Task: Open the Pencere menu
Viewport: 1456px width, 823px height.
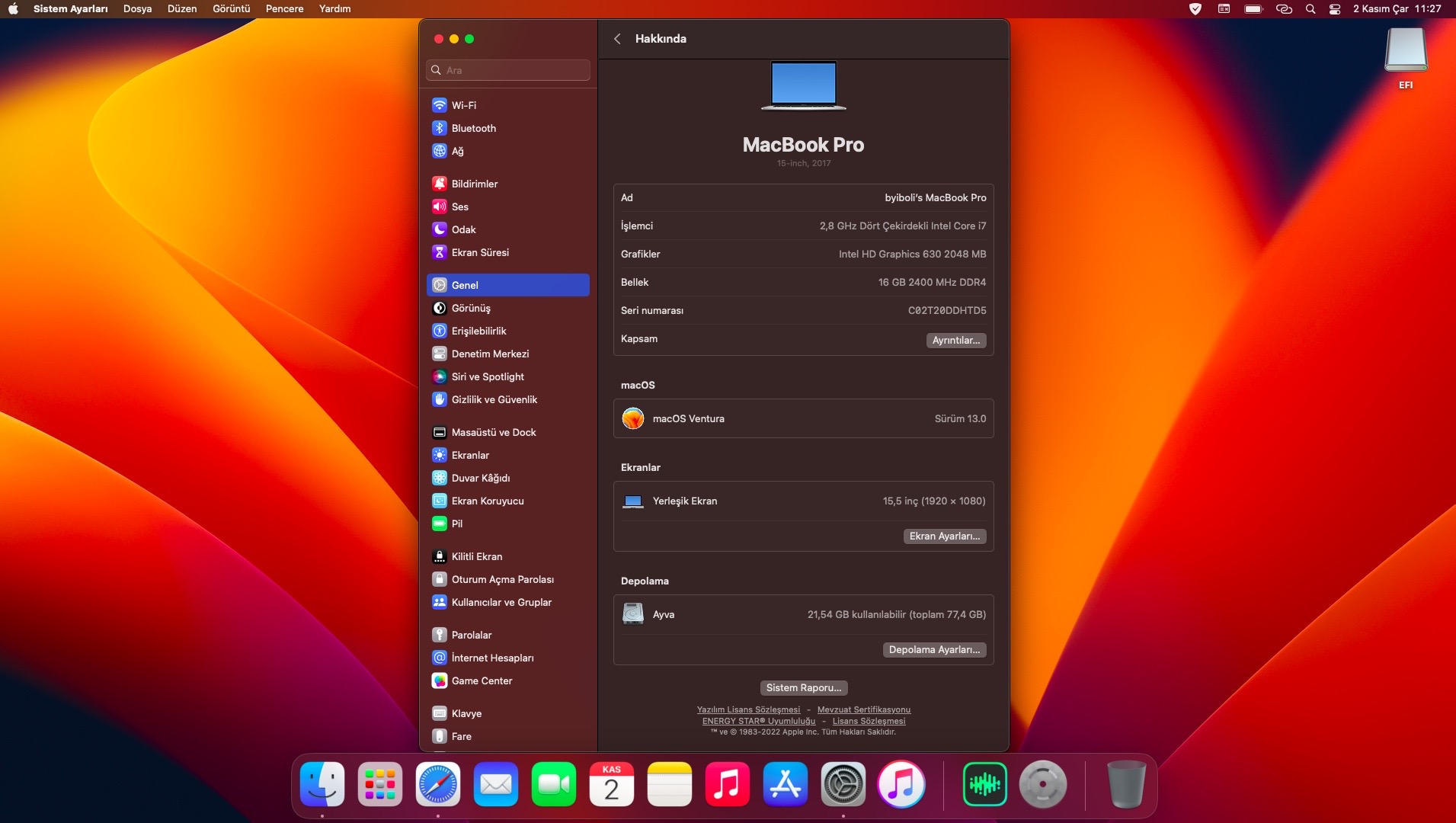Action: [x=284, y=8]
